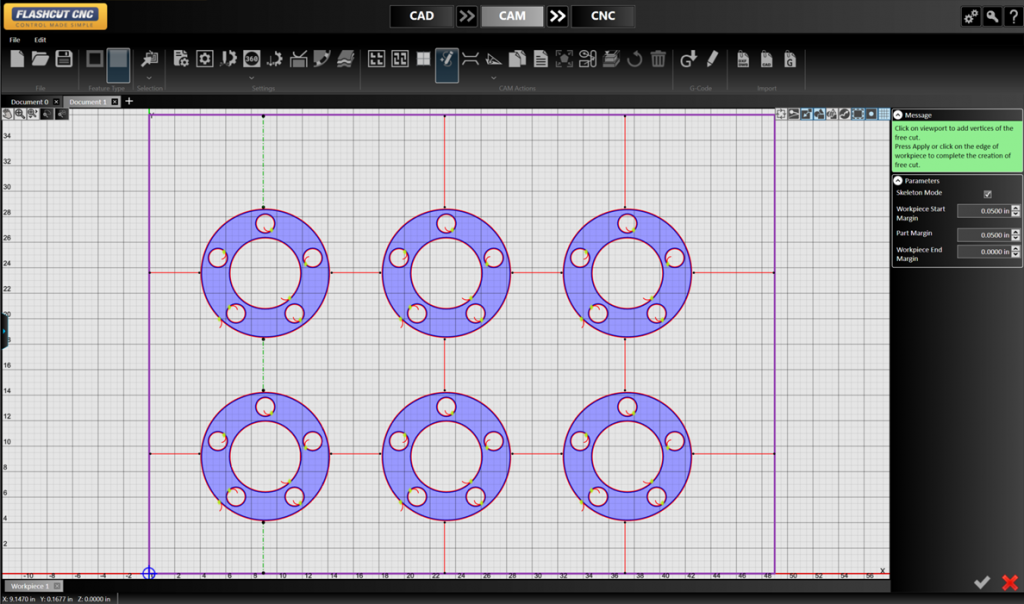Click the circular undo arrow icon
The image size is (1024, 604).
634,59
